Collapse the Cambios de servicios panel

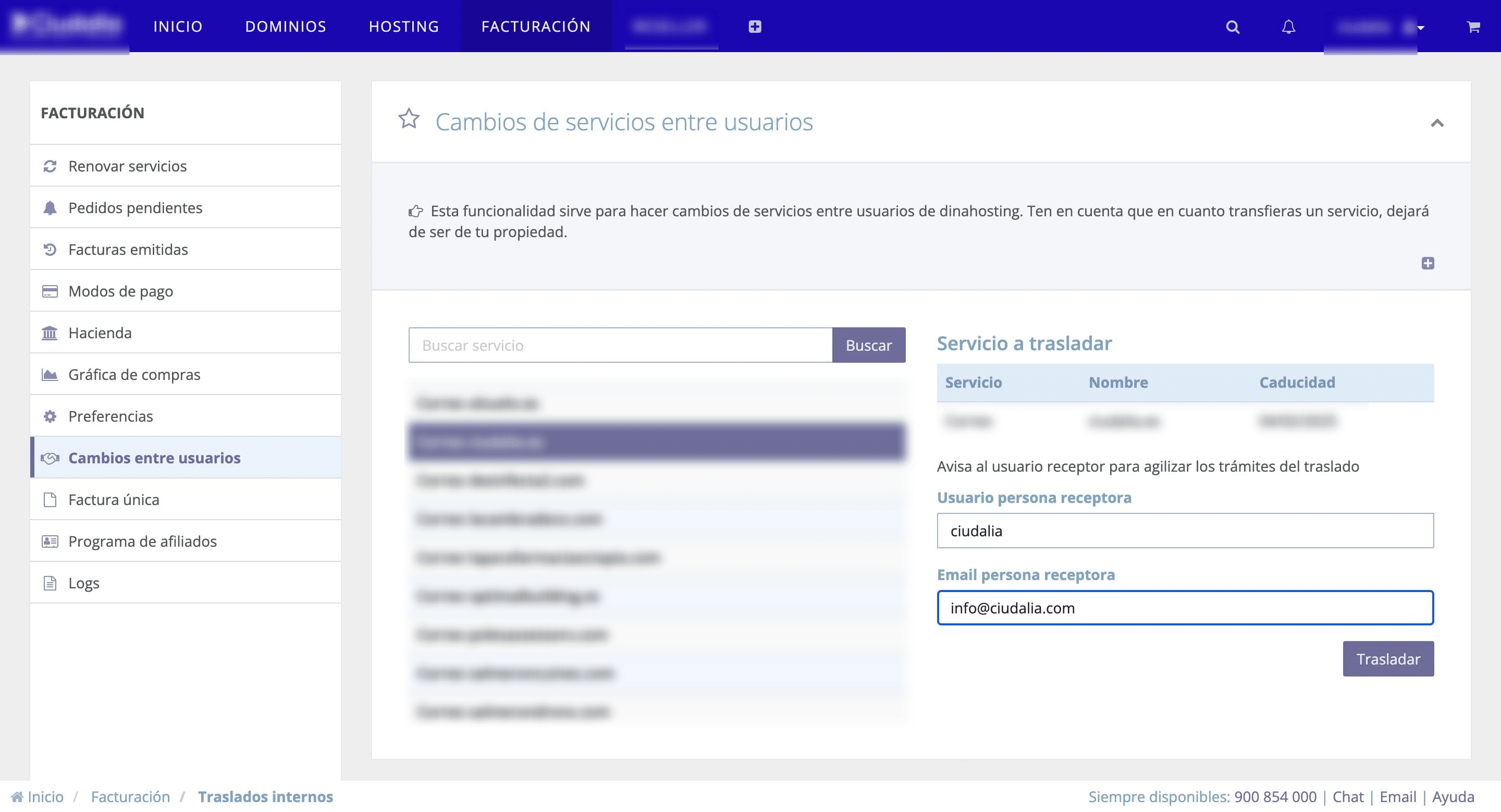(x=1438, y=124)
